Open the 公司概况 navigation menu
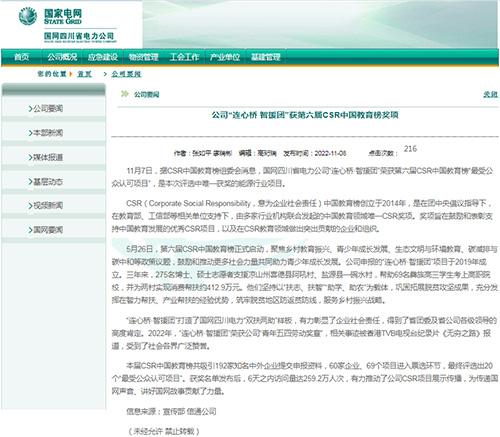The width and height of the screenshot is (500, 437). (62, 57)
